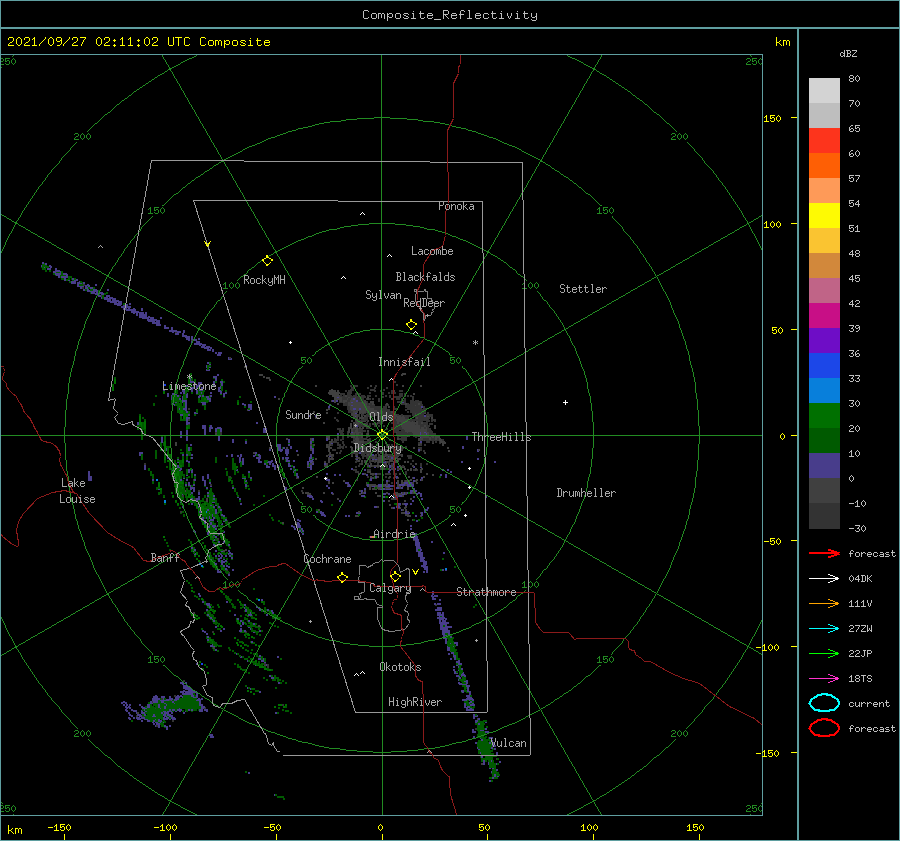Click the Limestone label

pos(189,386)
